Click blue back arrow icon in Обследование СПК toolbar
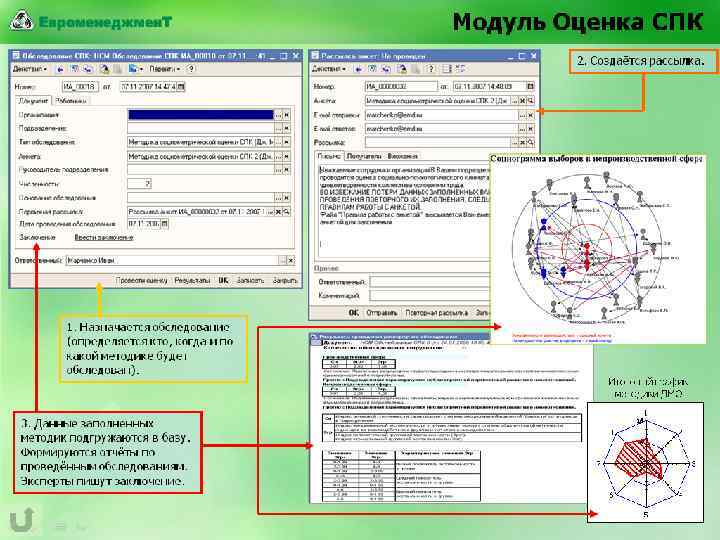Screen dimensions: 720x540 (60, 69)
